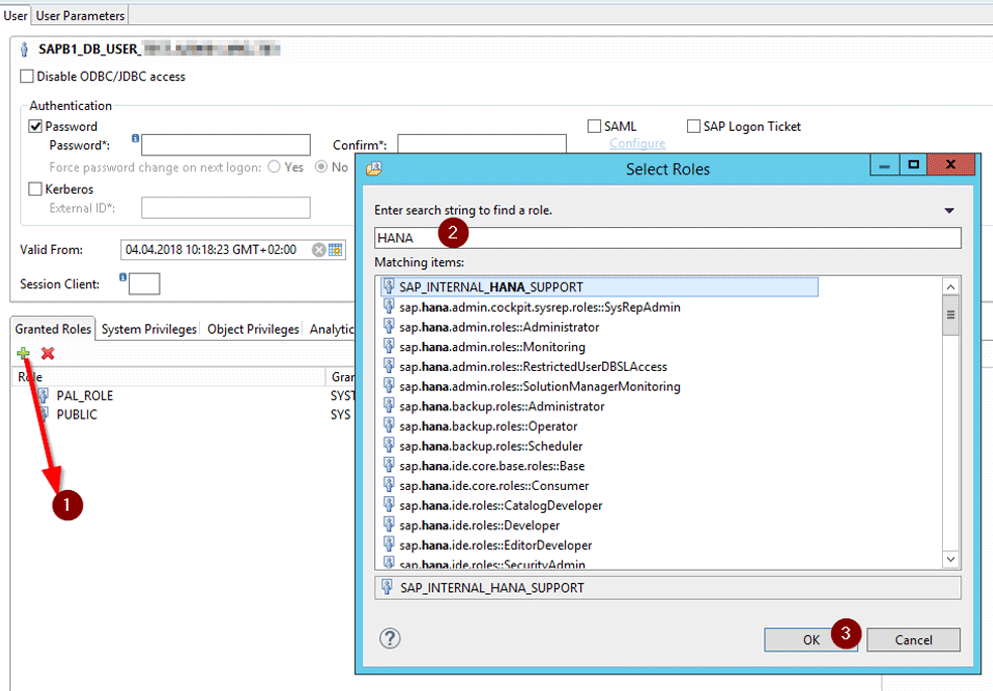This screenshot has height=691, width=993.
Task: Select No for force password change
Action: point(322,167)
